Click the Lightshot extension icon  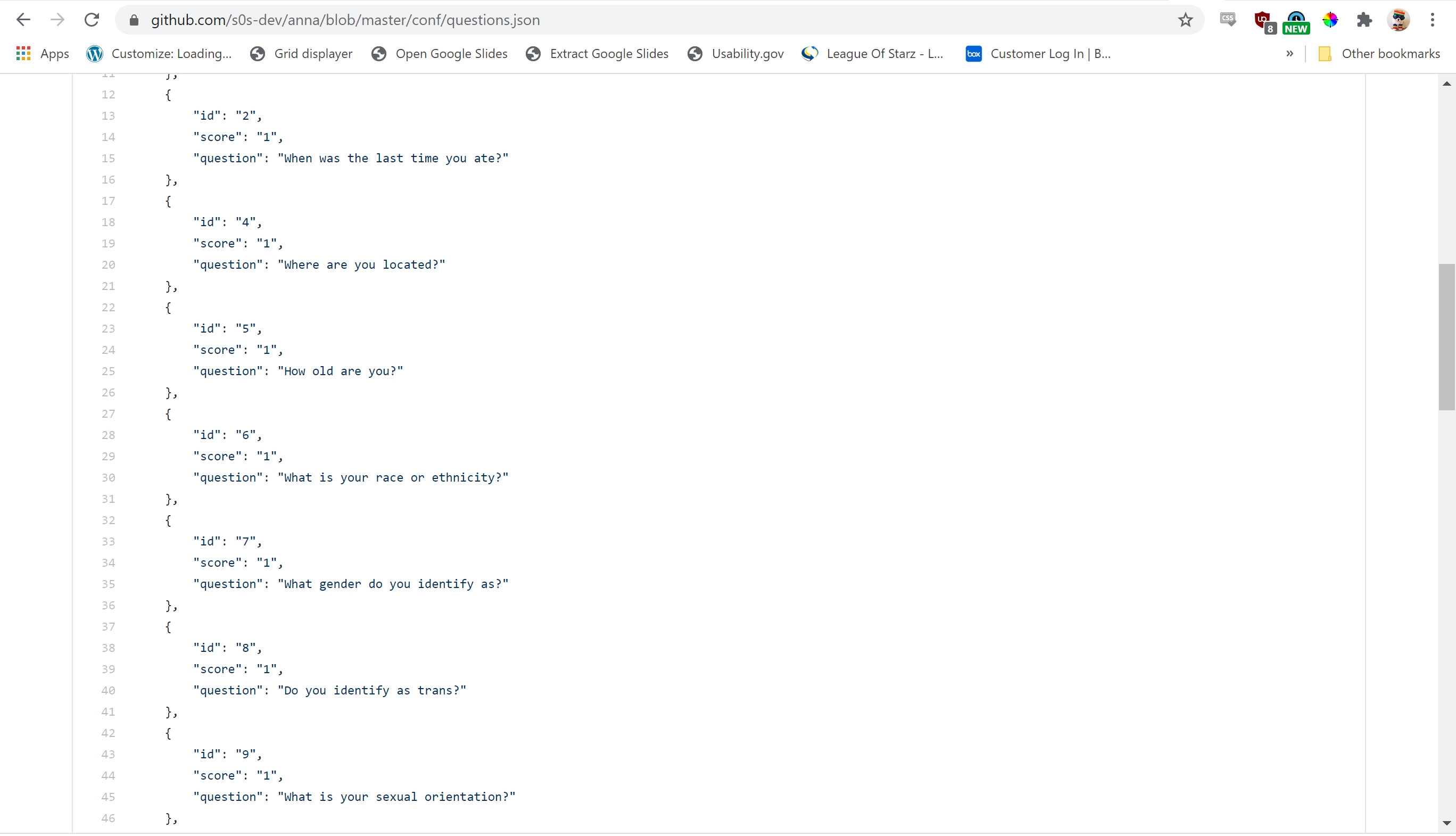pyautogui.click(x=1331, y=20)
